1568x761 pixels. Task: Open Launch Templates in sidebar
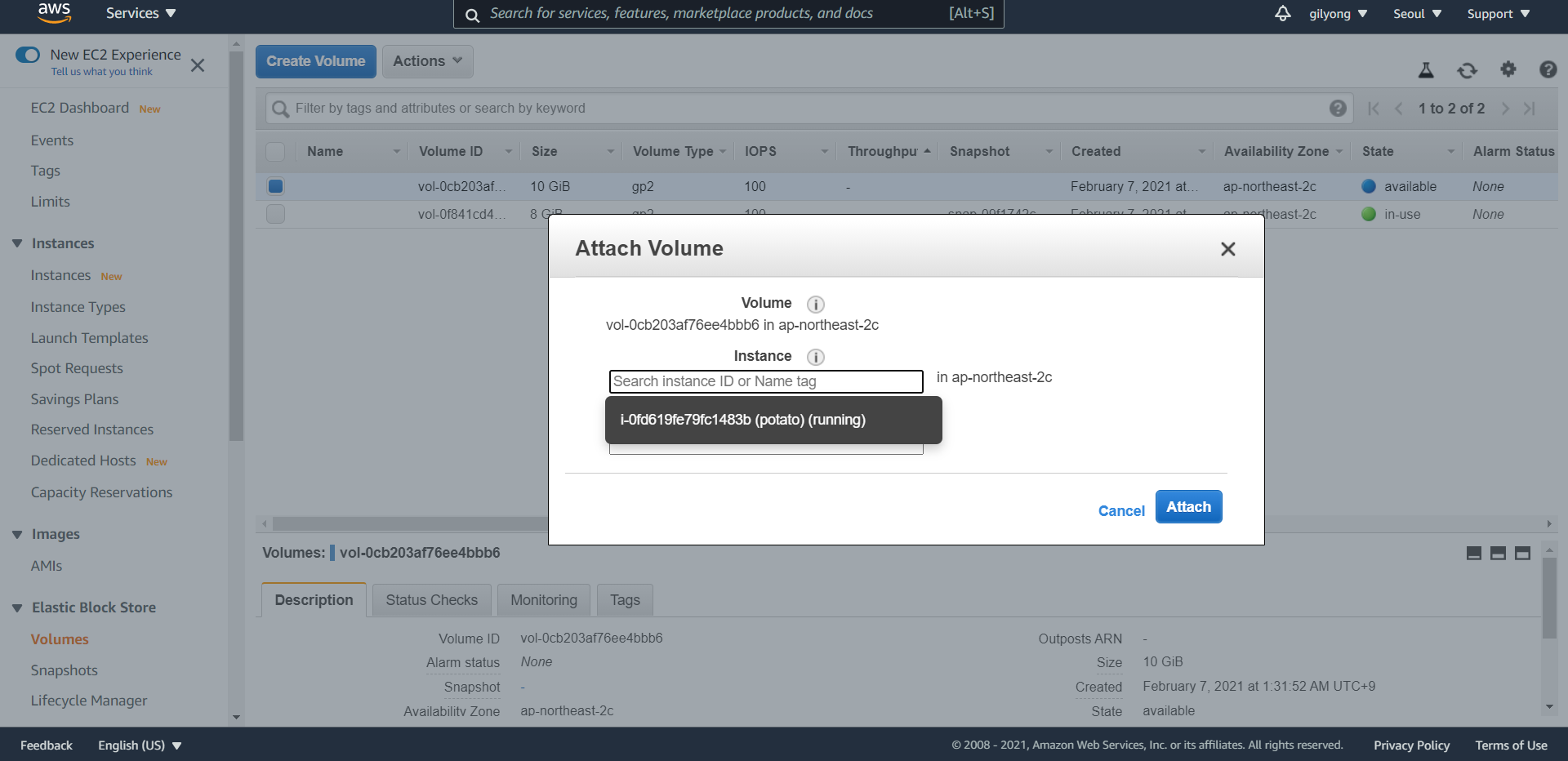[x=90, y=338]
